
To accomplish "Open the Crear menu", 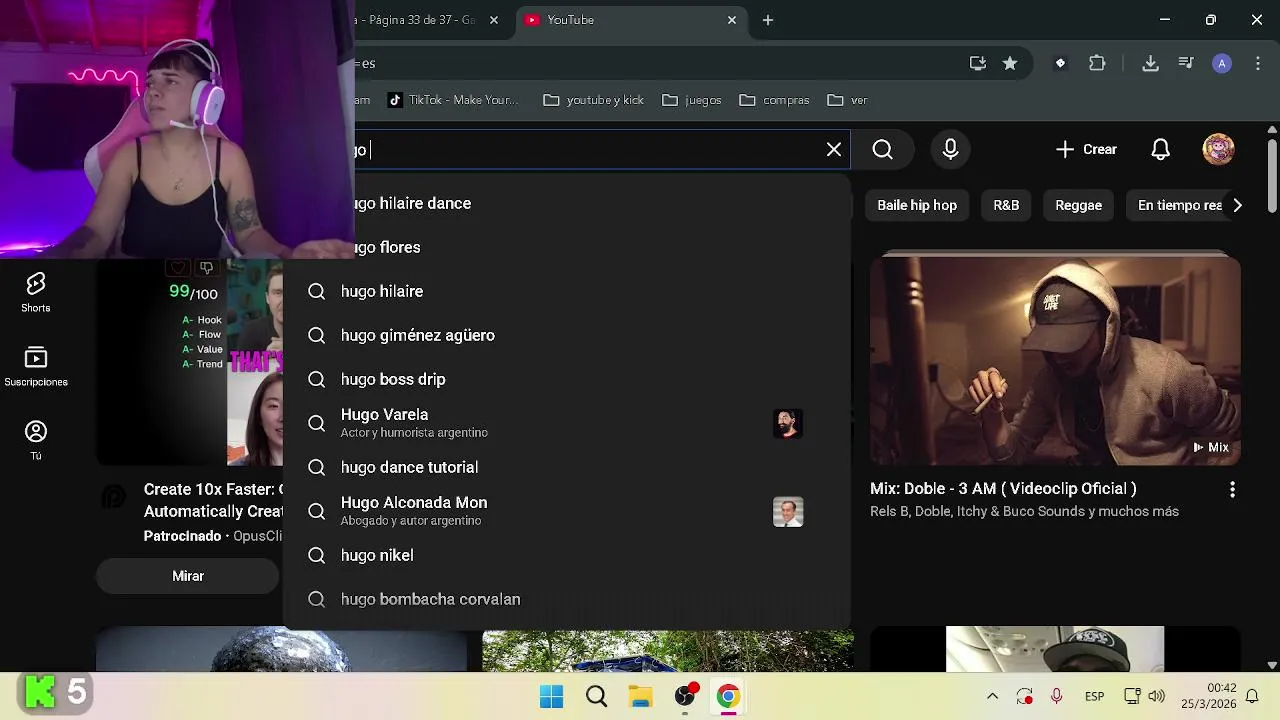I will point(1086,149).
